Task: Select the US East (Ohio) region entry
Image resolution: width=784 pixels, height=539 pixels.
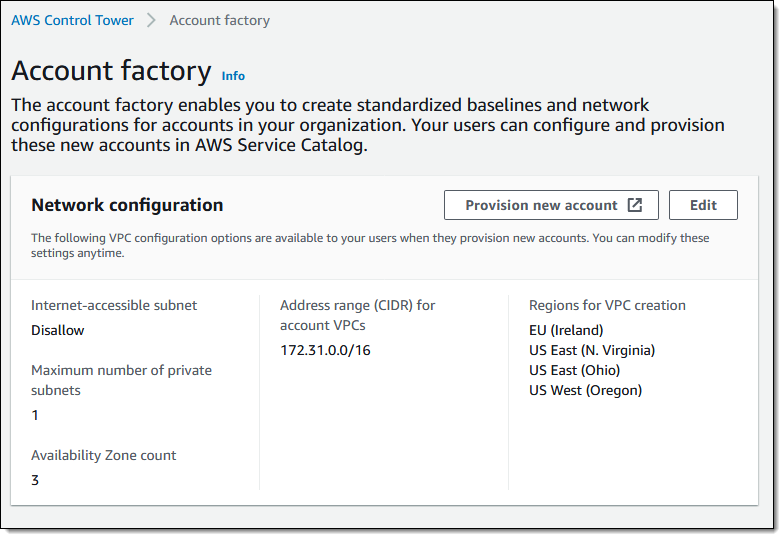Action: coord(574,370)
